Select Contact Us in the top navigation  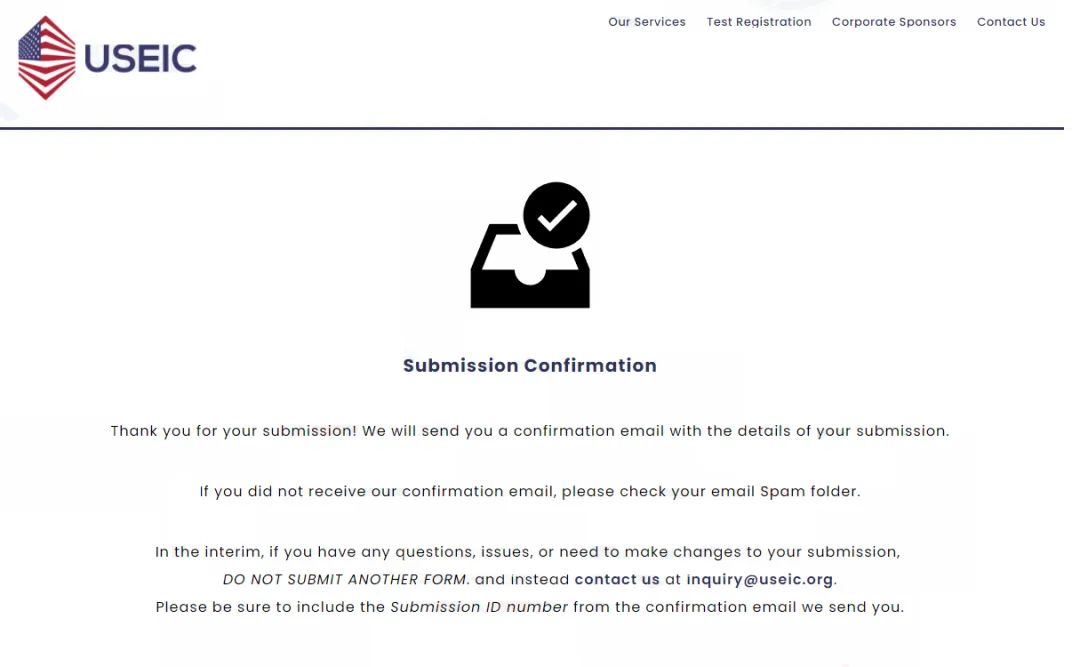pos(1011,22)
